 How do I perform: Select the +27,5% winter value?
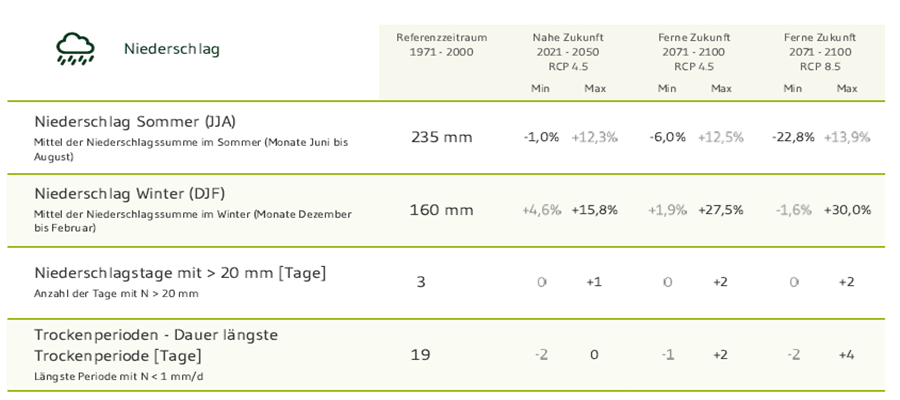721,210
